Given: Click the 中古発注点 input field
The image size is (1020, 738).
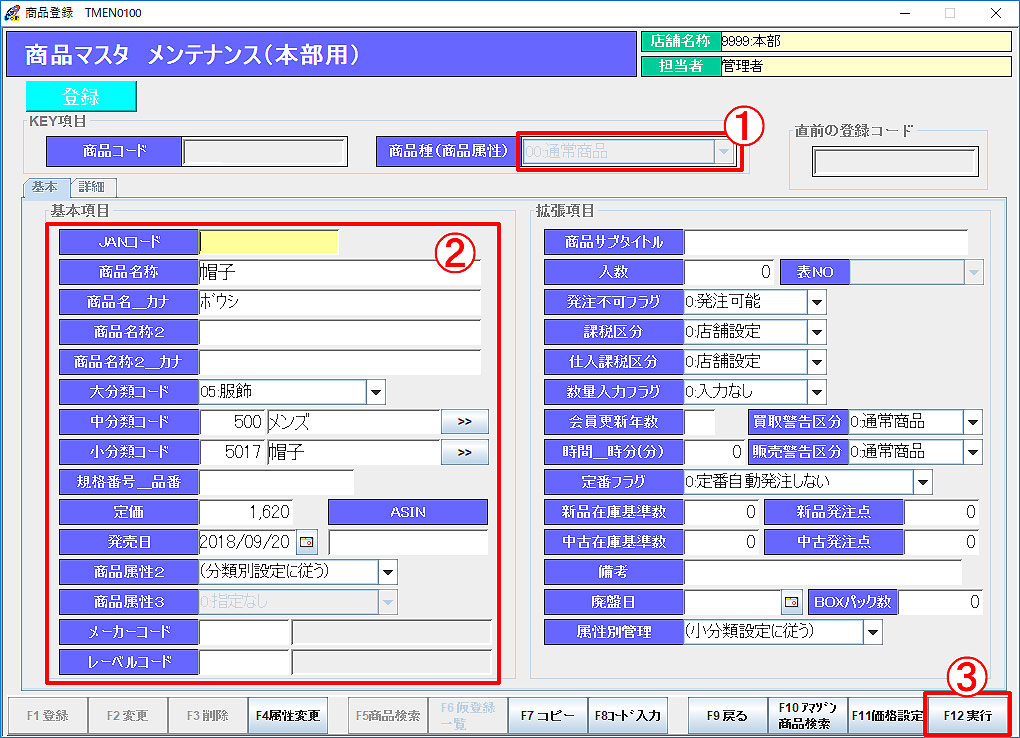Looking at the screenshot, I should (942, 542).
